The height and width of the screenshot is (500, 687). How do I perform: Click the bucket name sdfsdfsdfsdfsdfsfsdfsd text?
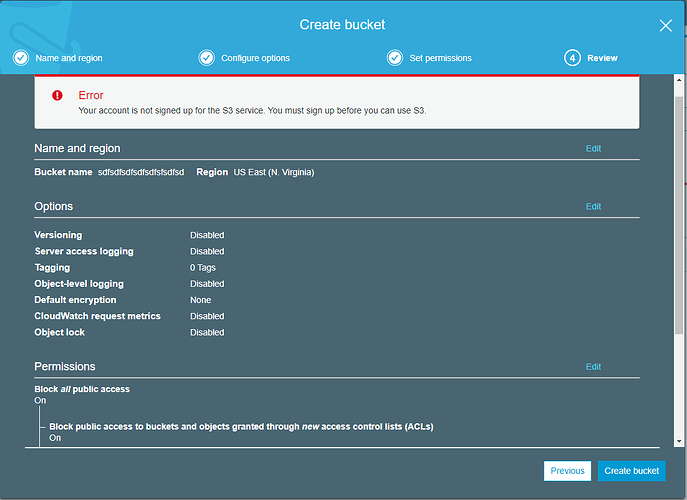141,172
